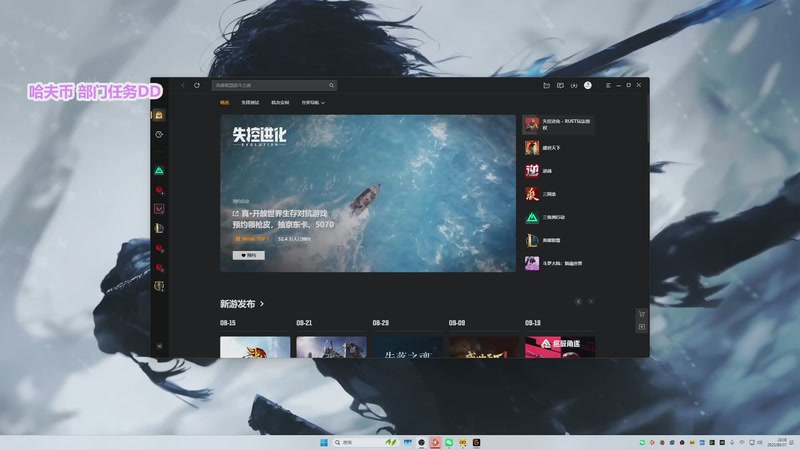This screenshot has width=800, height=450.
Task: Select 失控进化 - RUST entry in side list
Action: pos(558,124)
